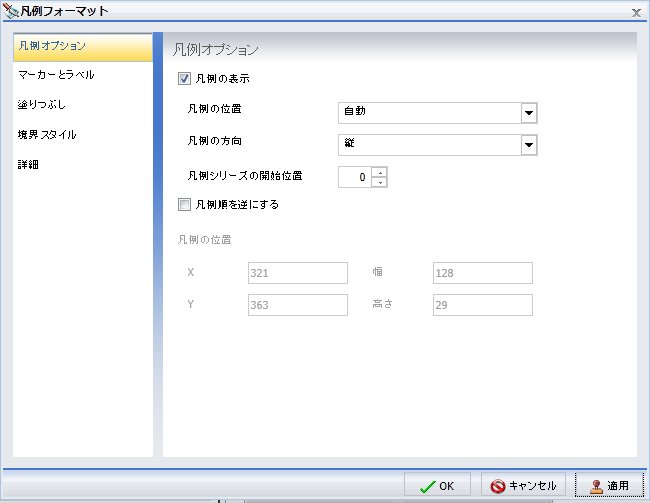Toggle the 凡例の表示 checkbox

pos(184,79)
